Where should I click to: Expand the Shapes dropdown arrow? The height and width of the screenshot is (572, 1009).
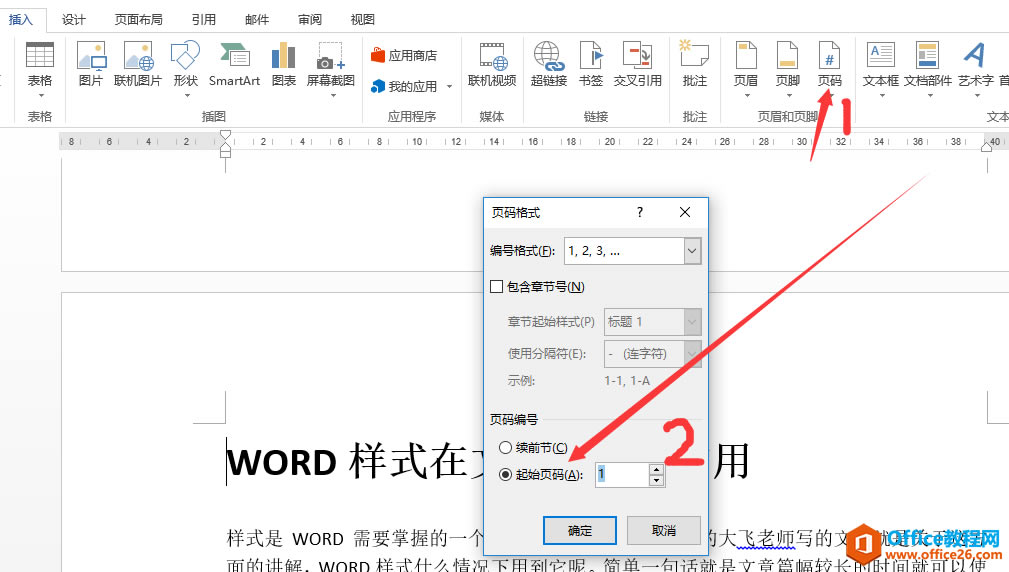click(x=187, y=96)
